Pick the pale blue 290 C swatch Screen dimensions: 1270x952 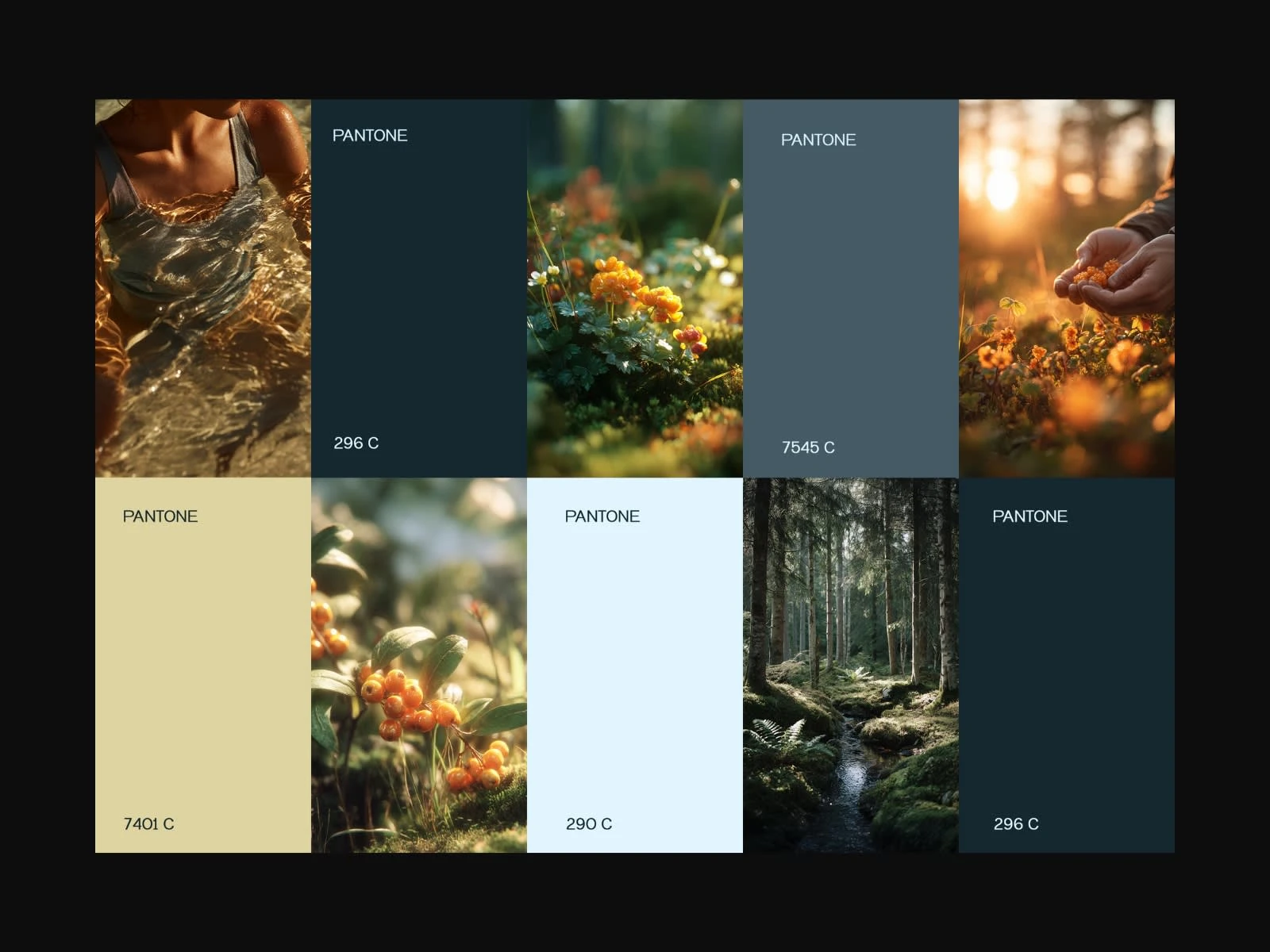(x=635, y=666)
